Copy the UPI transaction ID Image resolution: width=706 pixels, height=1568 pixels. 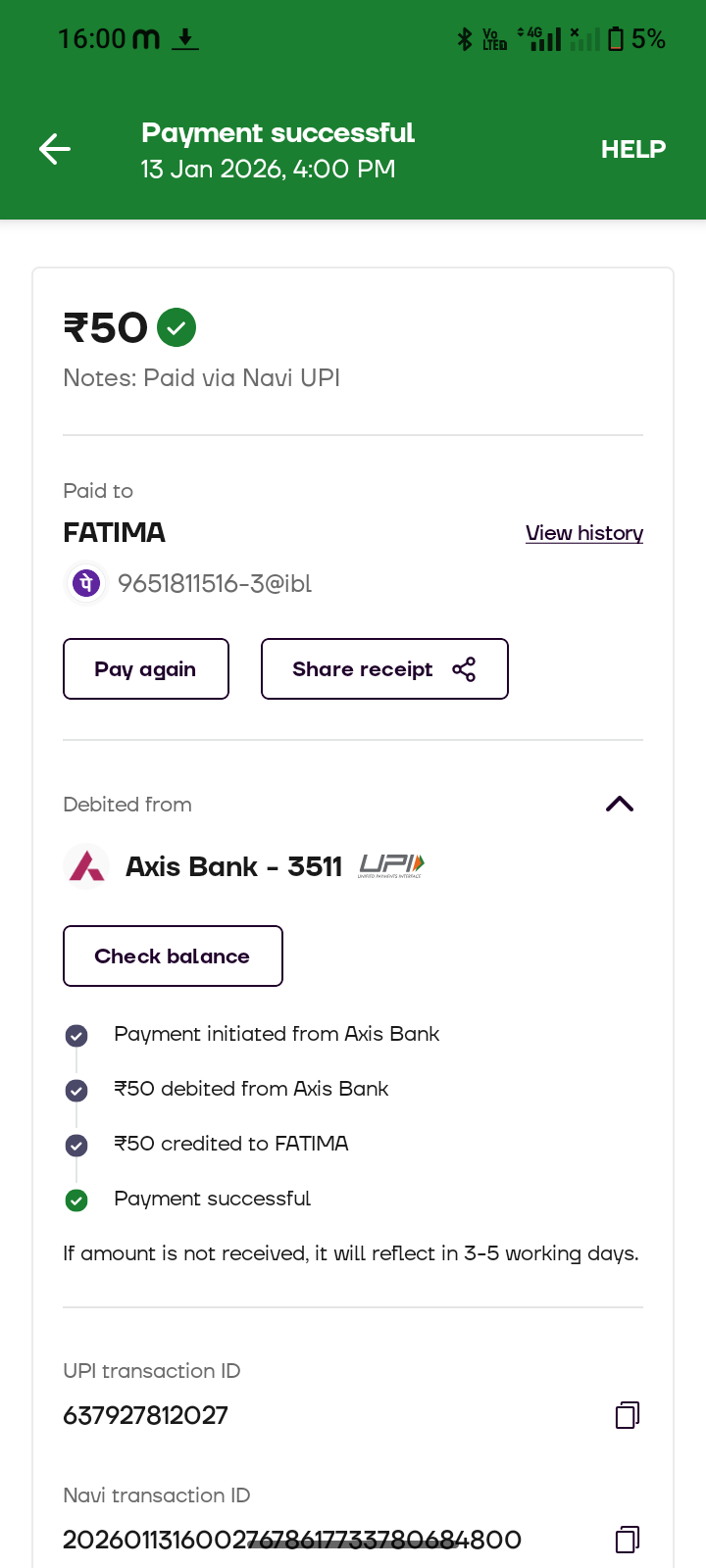click(x=628, y=1415)
